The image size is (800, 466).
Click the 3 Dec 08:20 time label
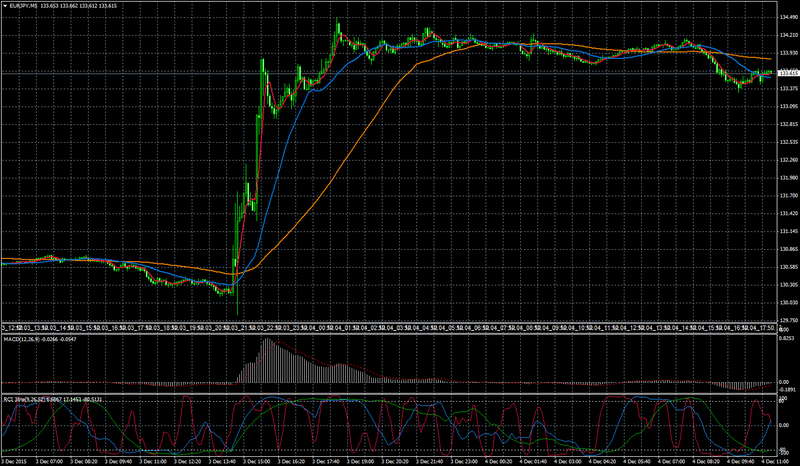point(83,460)
